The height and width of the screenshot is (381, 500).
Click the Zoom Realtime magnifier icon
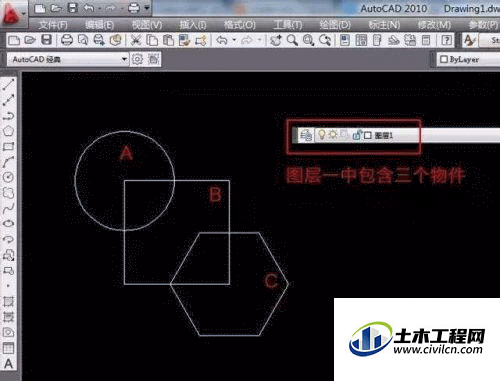click(x=292, y=40)
